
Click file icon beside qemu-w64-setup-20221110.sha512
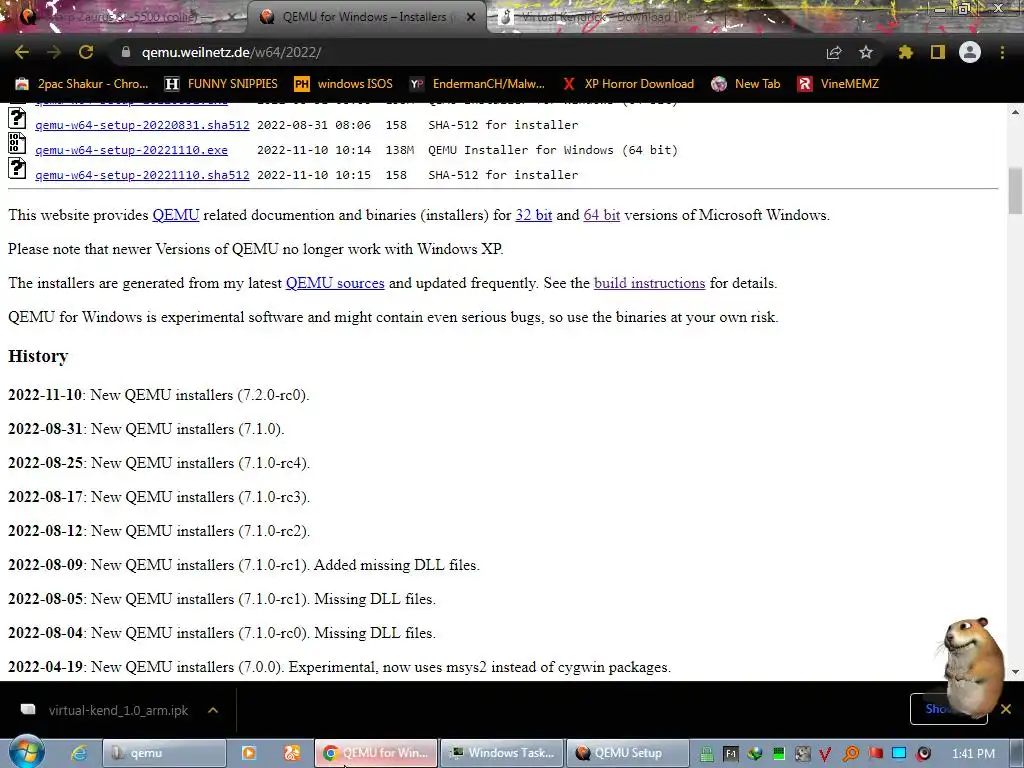click(x=17, y=168)
